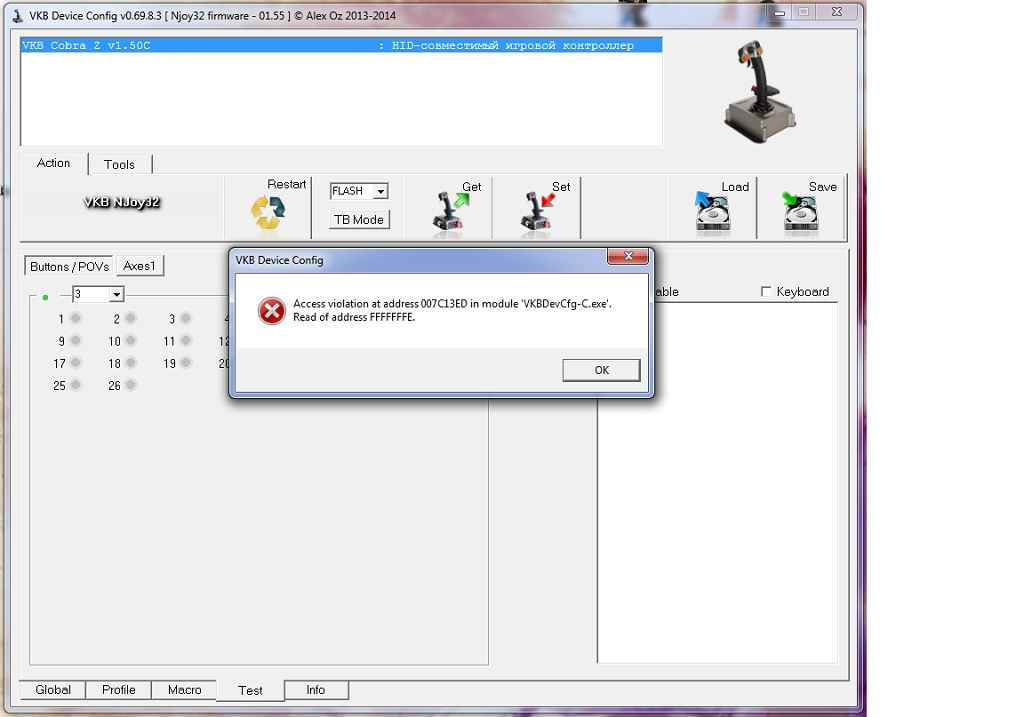1024x717 pixels.
Task: Click button indicator 2
Action: click(131, 318)
